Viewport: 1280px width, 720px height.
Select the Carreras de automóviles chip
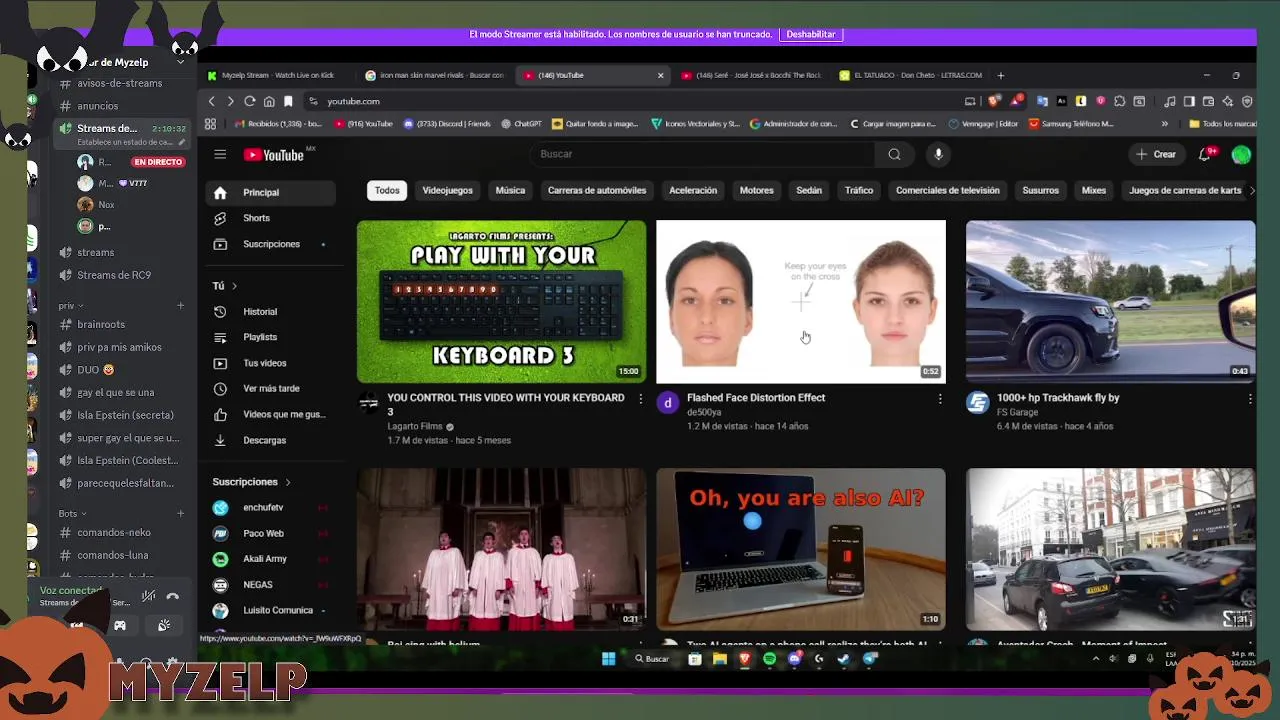click(x=597, y=190)
